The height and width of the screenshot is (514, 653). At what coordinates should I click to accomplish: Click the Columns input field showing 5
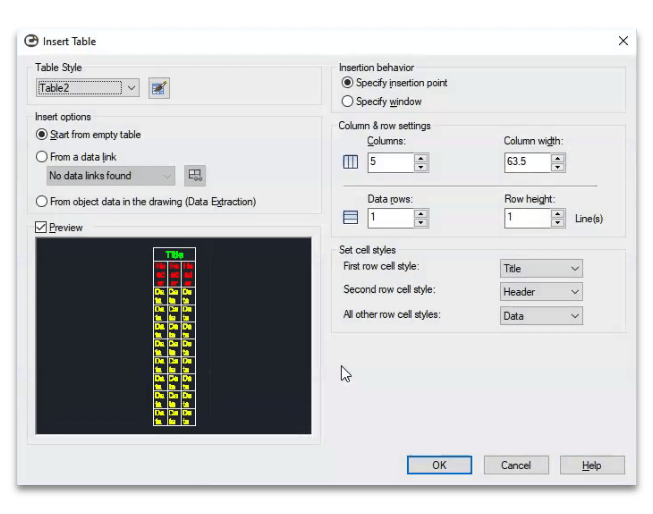click(x=391, y=162)
